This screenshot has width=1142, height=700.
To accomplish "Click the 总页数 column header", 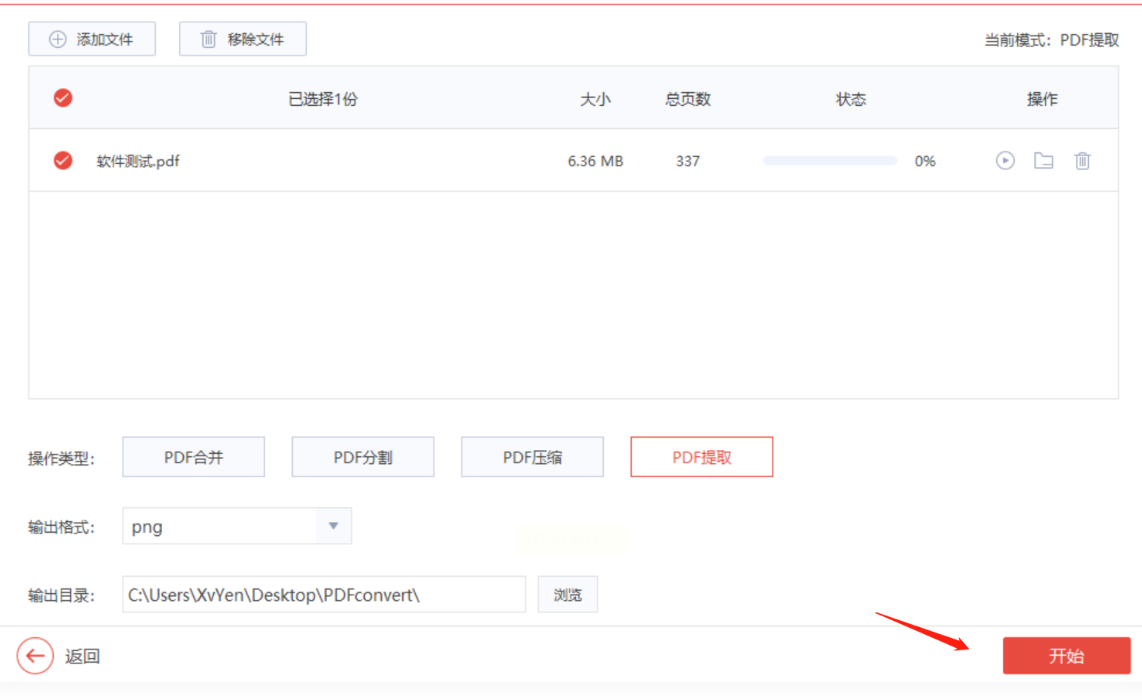I will (x=688, y=99).
